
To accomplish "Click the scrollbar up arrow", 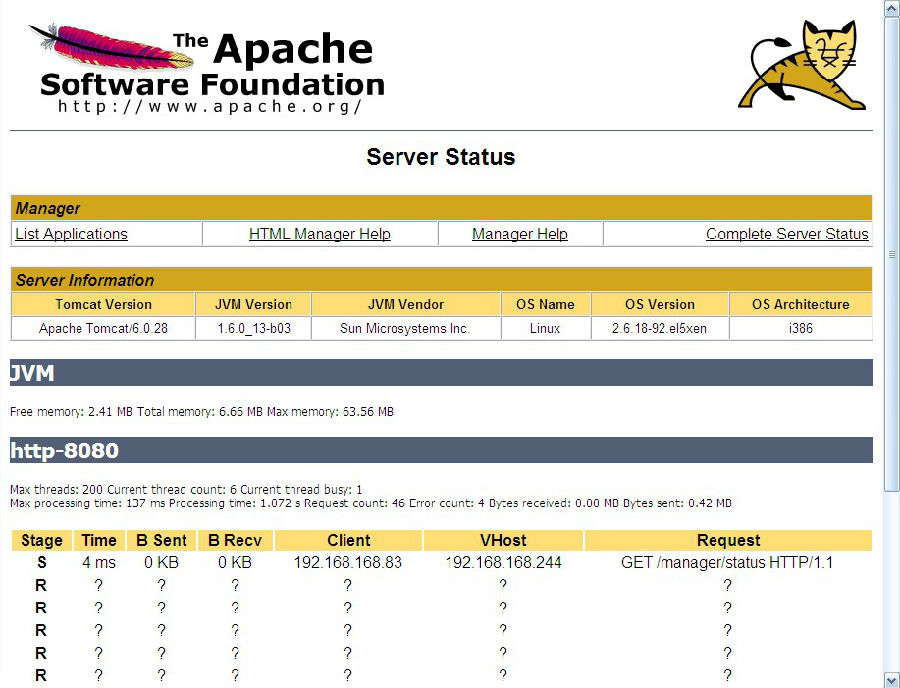I will pyautogui.click(x=893, y=8).
